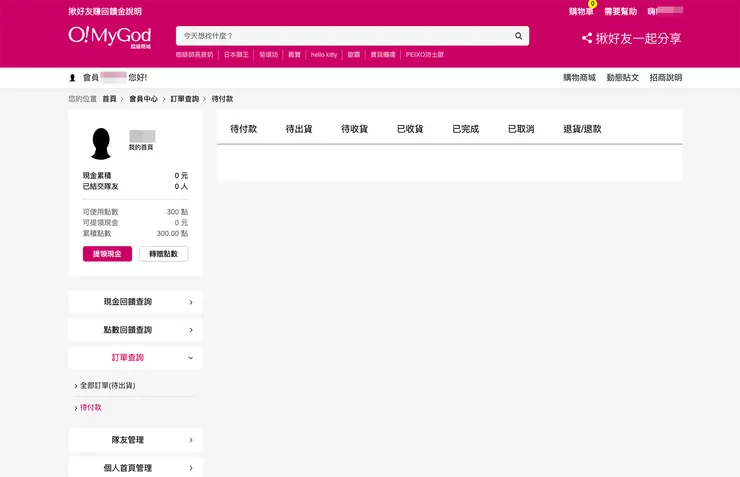The width and height of the screenshot is (740, 477).
Task: Switch to the 已完成 tab
Action: point(466,129)
